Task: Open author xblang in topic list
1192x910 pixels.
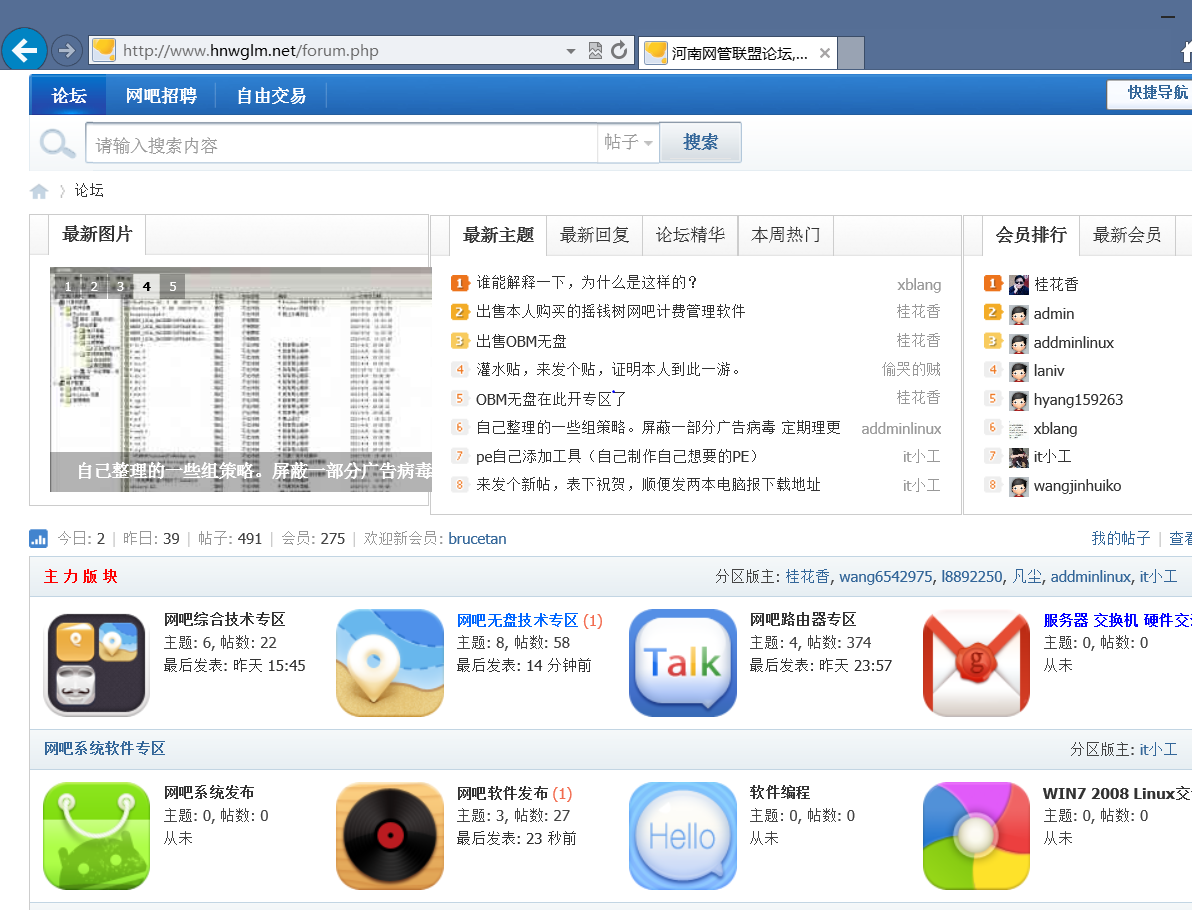Action: click(x=919, y=284)
